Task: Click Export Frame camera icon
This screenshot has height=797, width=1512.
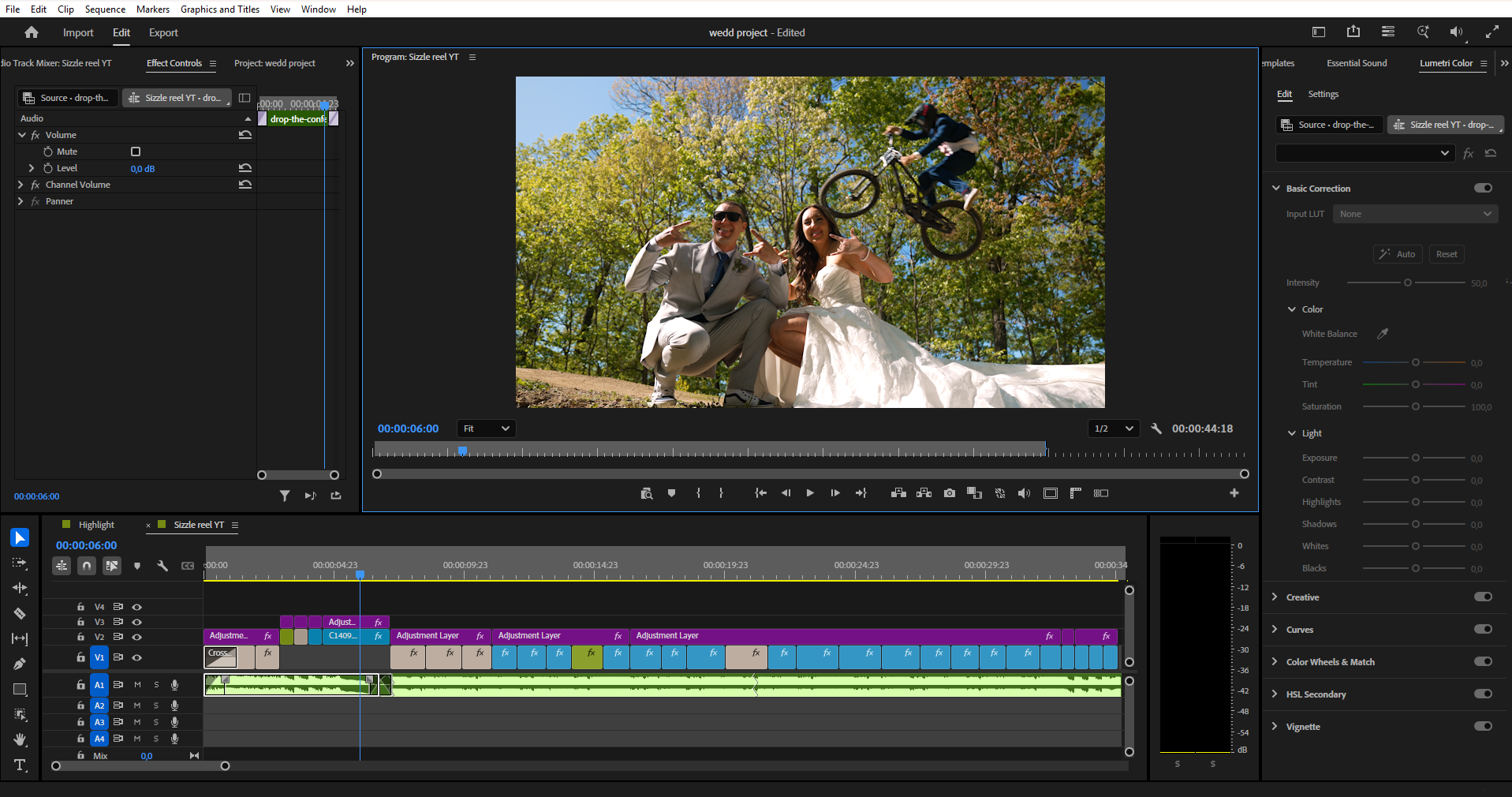Action: pos(950,493)
